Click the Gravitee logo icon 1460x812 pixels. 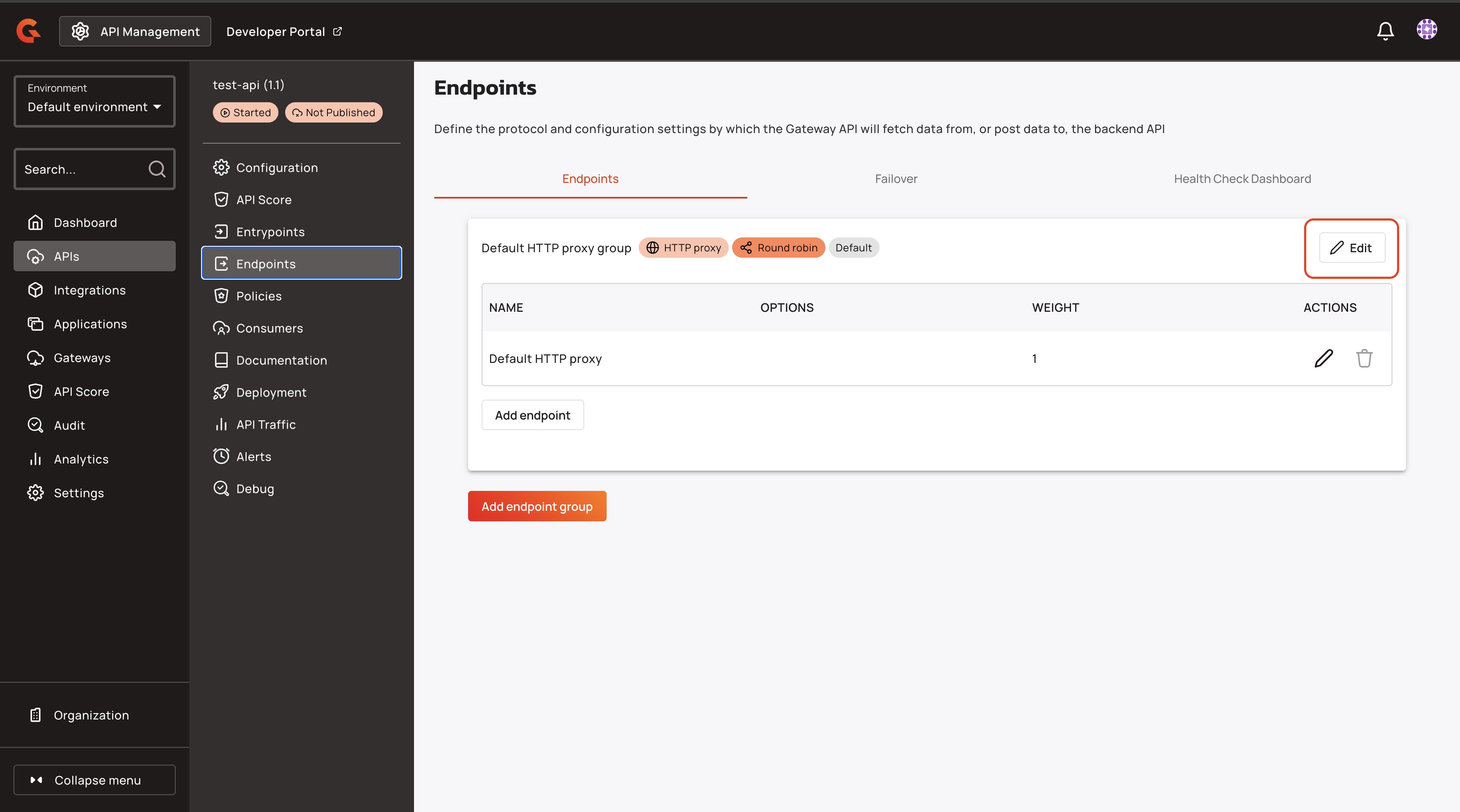pyautogui.click(x=28, y=30)
